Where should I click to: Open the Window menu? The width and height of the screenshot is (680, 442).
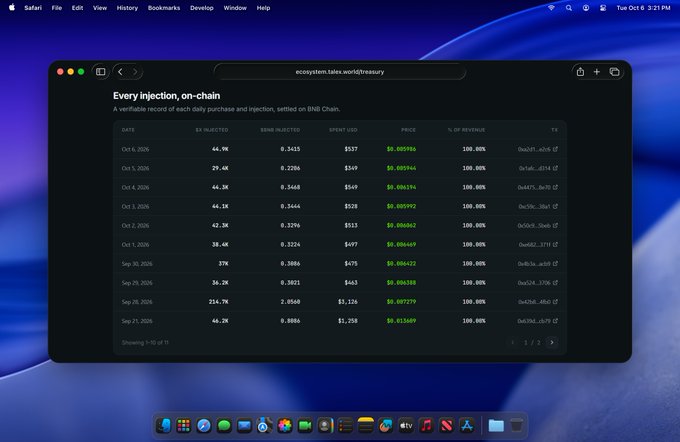pos(235,8)
